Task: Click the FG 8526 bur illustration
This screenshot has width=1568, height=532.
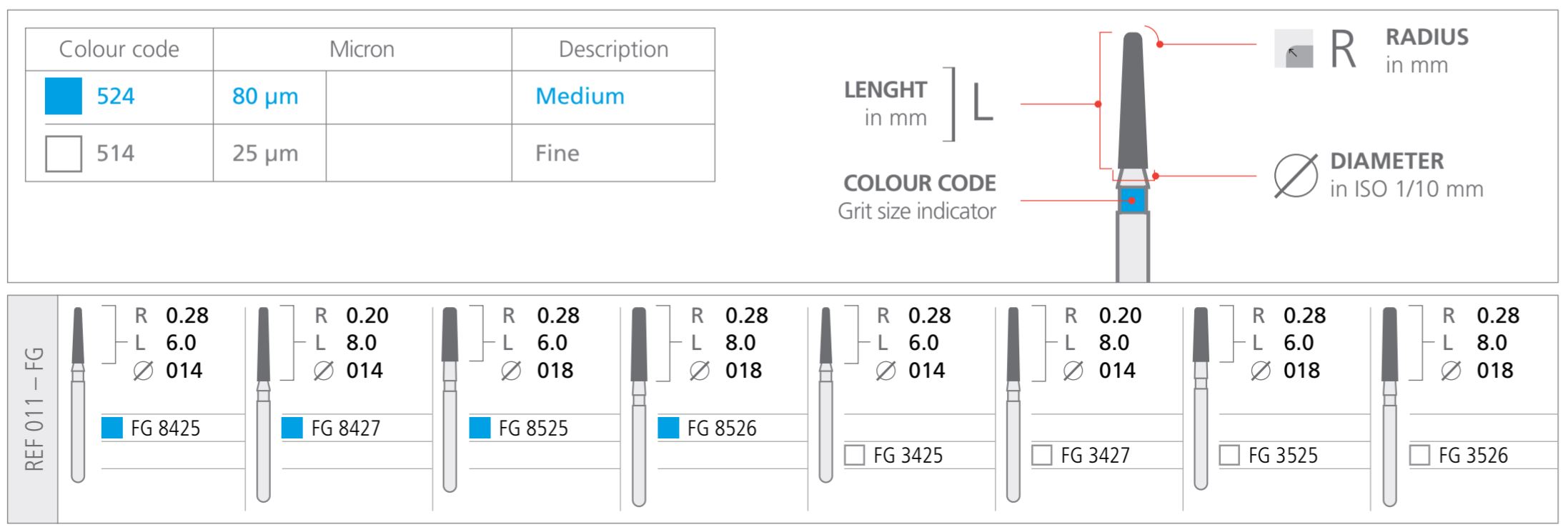Action: click(x=639, y=407)
